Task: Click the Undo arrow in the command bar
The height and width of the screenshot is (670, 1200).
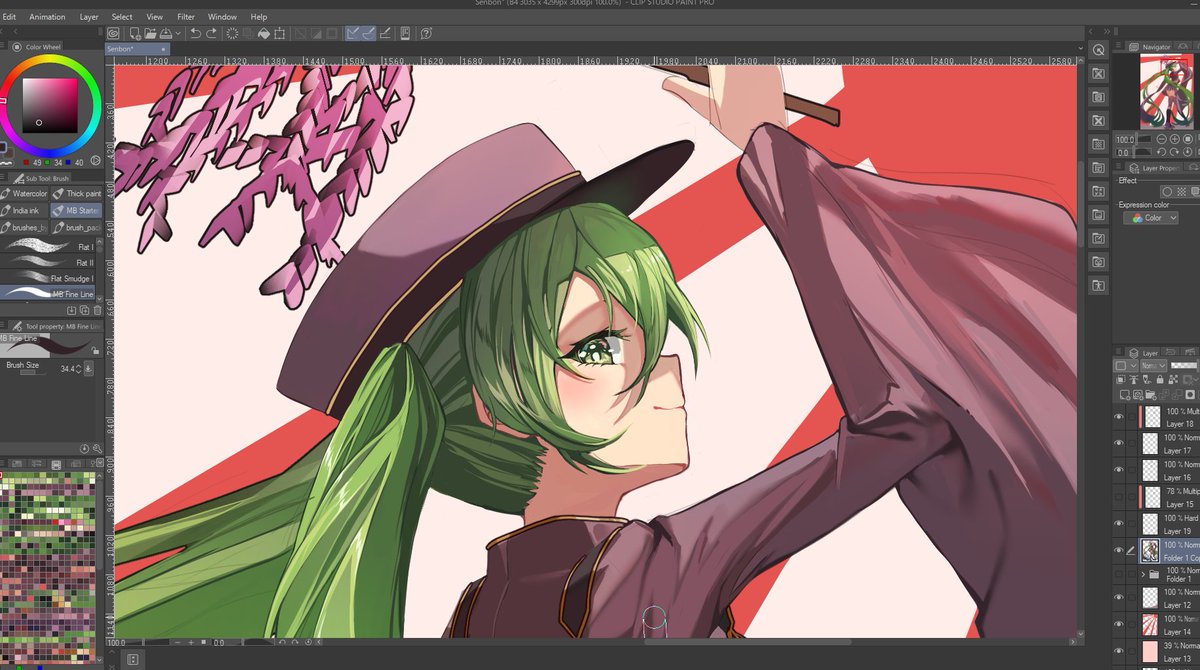Action: point(196,33)
